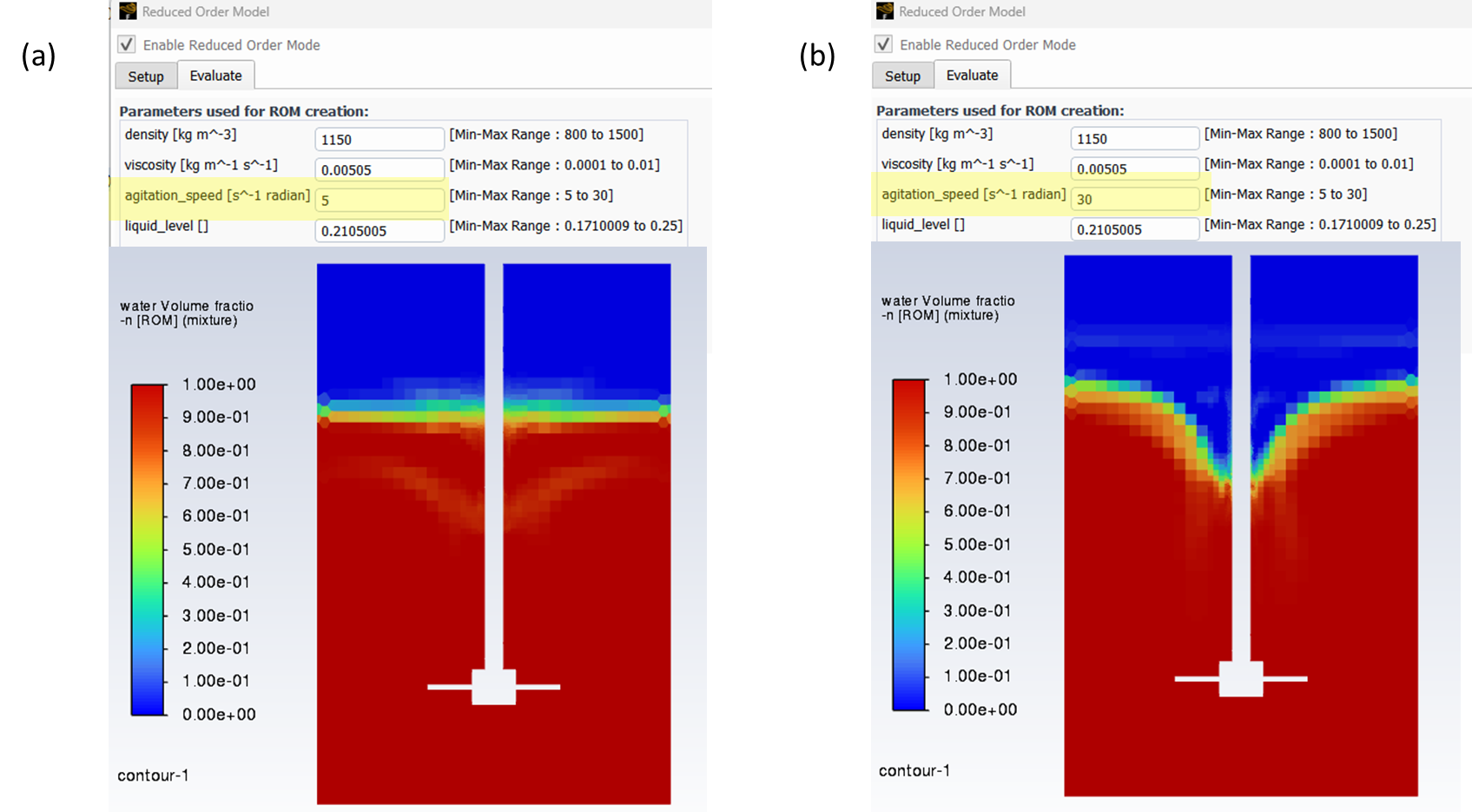Click the density field in right panel
The height and width of the screenshot is (812, 1472).
click(x=1134, y=139)
